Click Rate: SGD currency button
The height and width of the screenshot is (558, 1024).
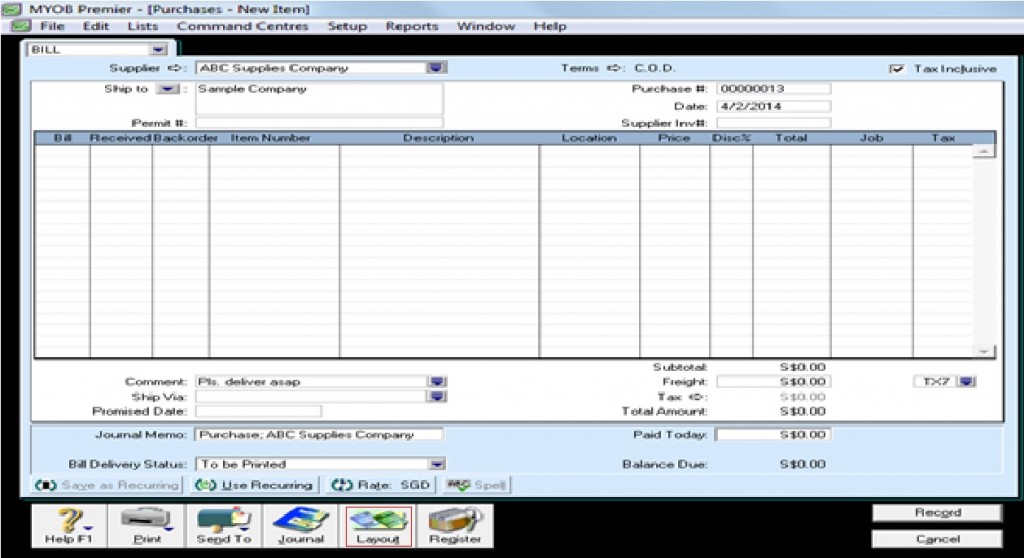click(380, 485)
